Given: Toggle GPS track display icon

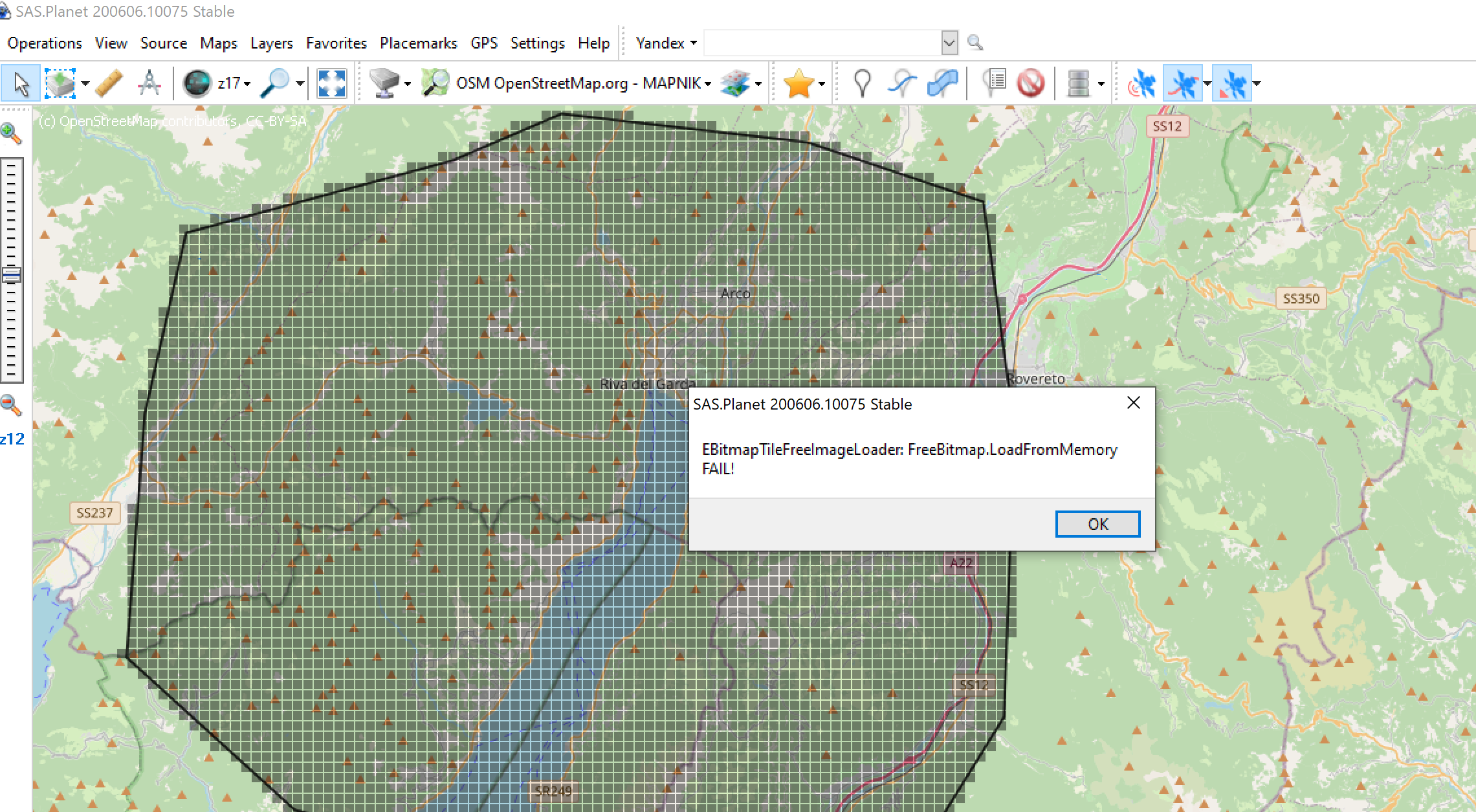Looking at the screenshot, I should click(x=1183, y=83).
